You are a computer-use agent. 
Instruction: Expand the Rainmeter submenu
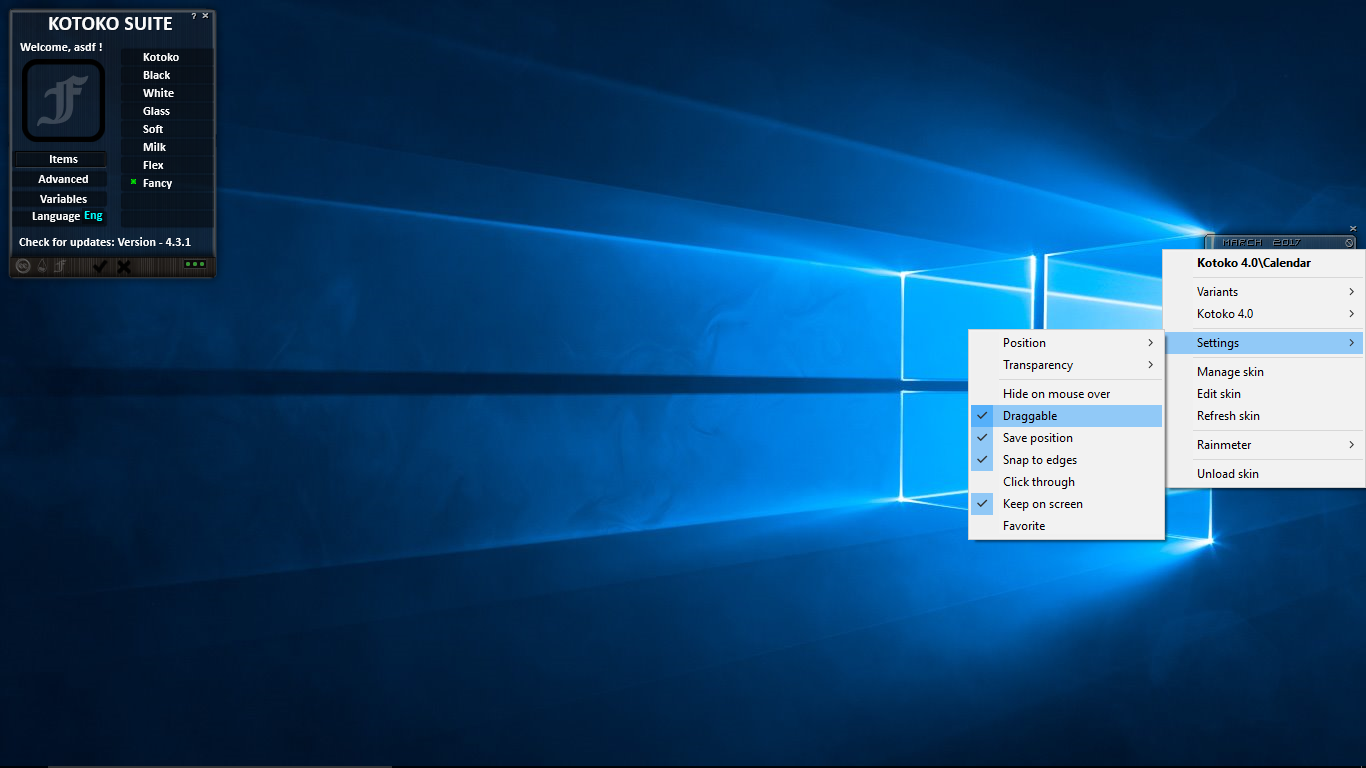1263,445
